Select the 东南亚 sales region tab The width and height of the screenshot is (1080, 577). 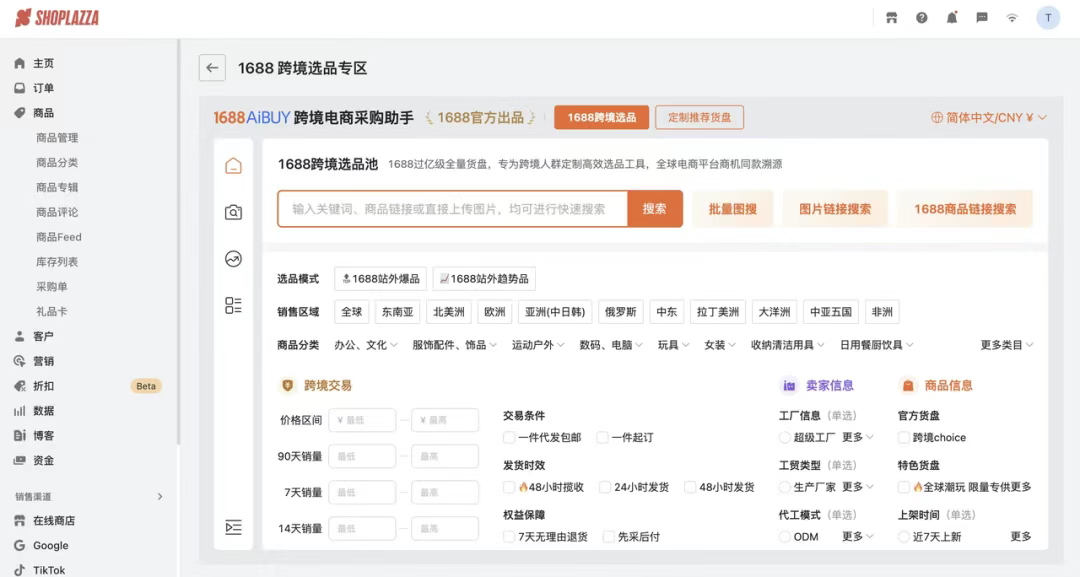coord(398,311)
